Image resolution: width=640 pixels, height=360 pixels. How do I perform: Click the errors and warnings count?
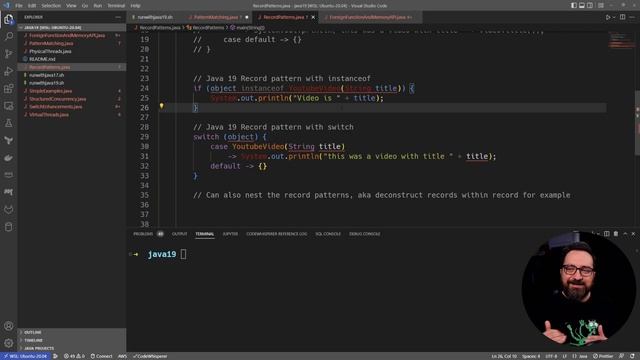74,356
